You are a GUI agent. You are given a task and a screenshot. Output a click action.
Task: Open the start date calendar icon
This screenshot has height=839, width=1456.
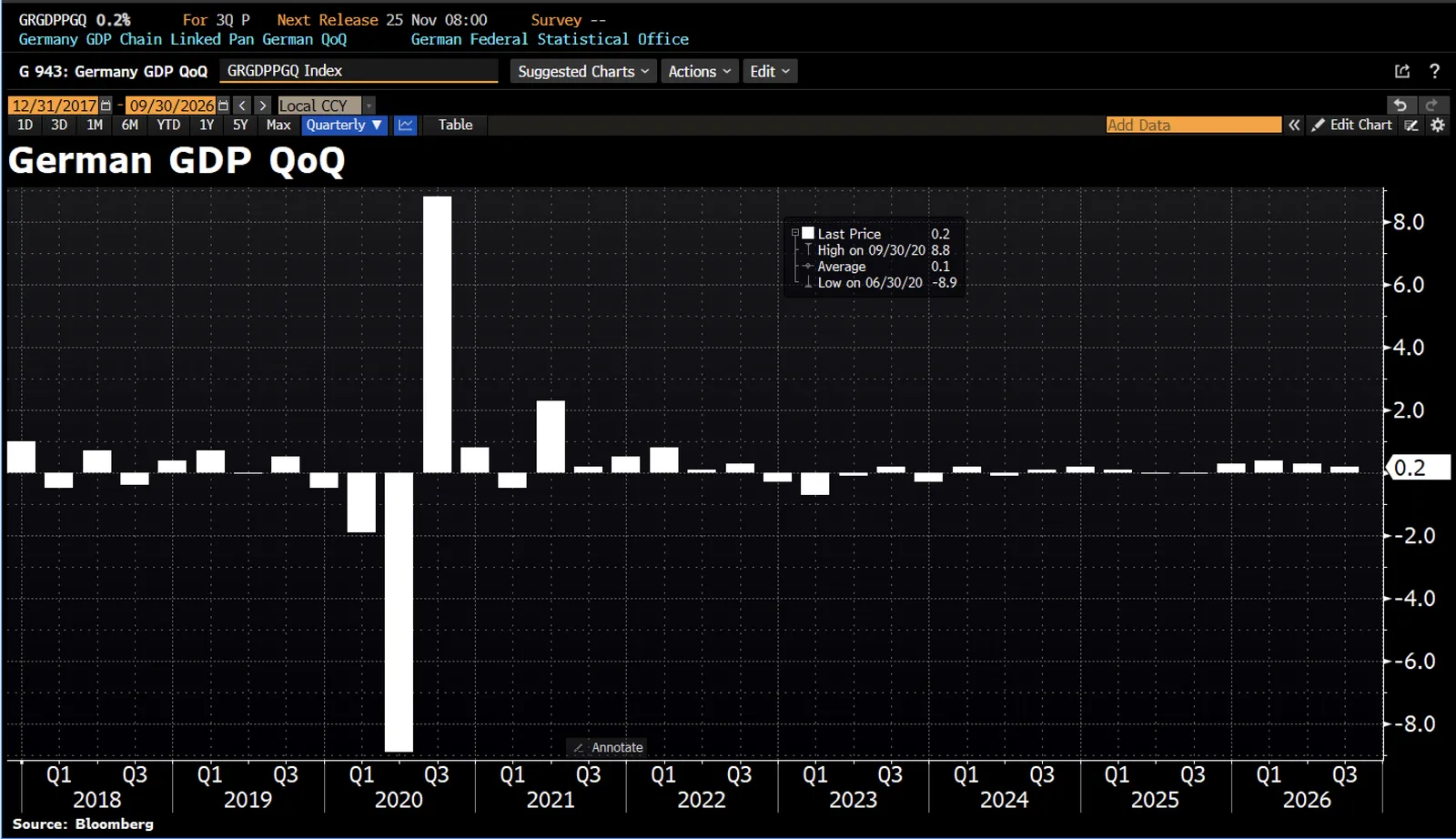coord(106,106)
